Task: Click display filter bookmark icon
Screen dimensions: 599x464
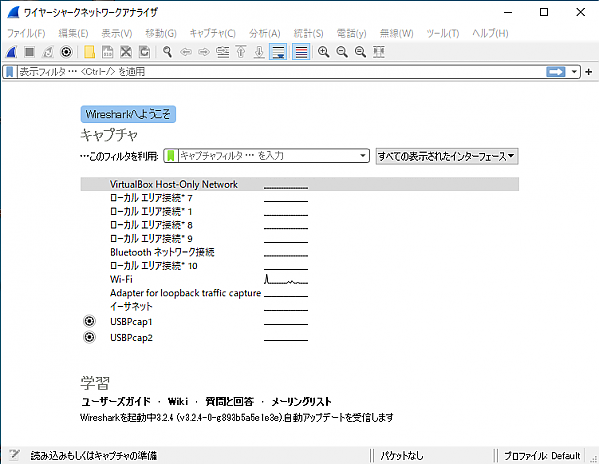Action: click(x=10, y=72)
